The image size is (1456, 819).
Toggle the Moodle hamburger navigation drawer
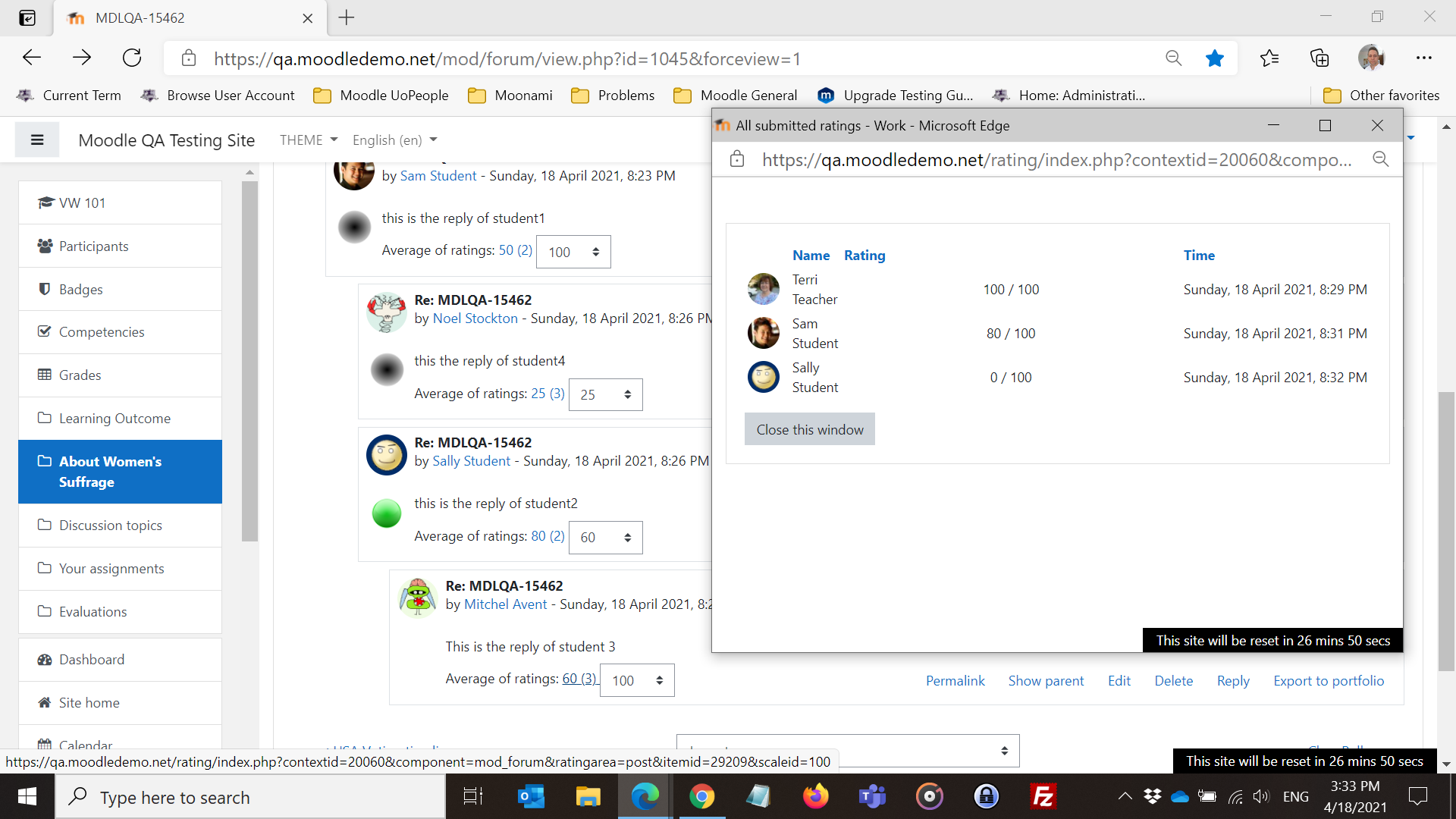click(x=37, y=140)
